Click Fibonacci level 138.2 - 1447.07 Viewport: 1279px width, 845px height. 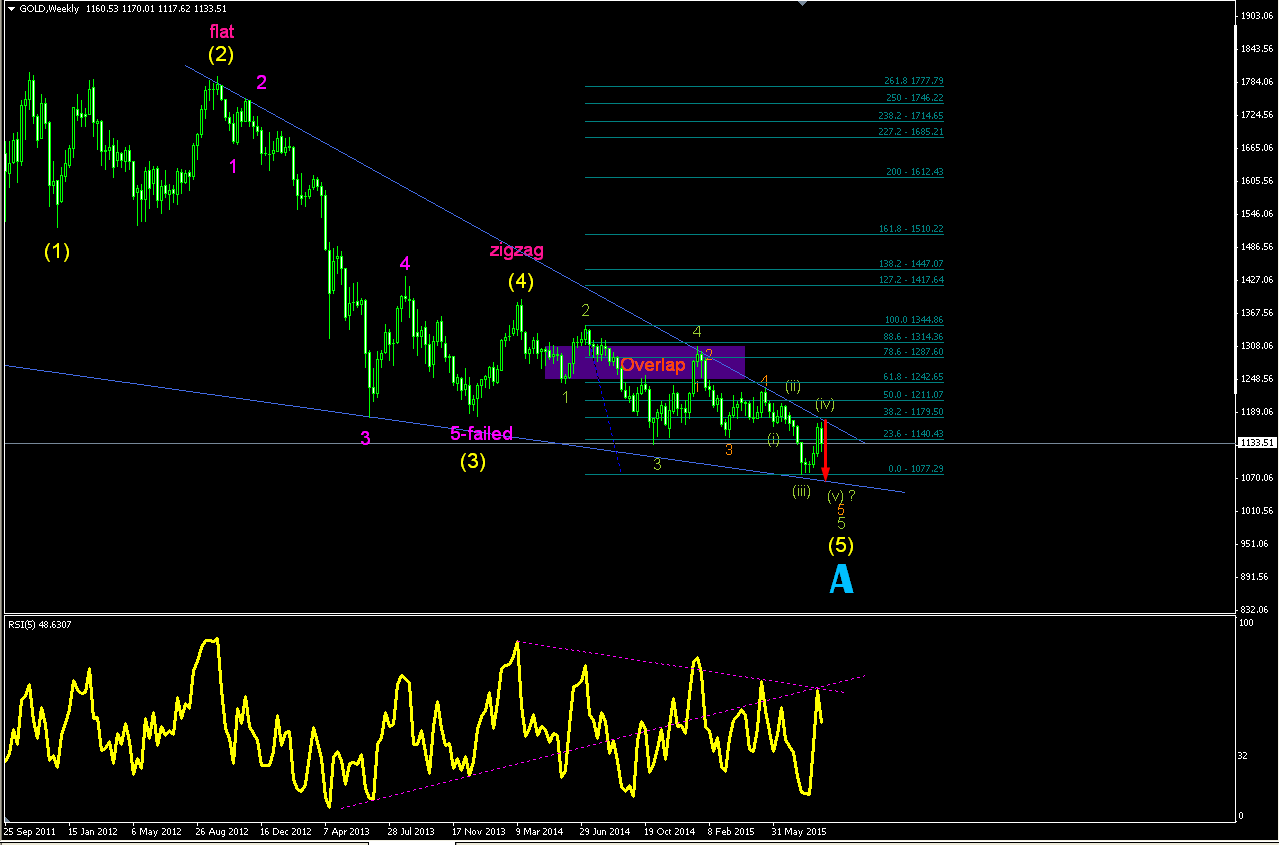point(911,264)
